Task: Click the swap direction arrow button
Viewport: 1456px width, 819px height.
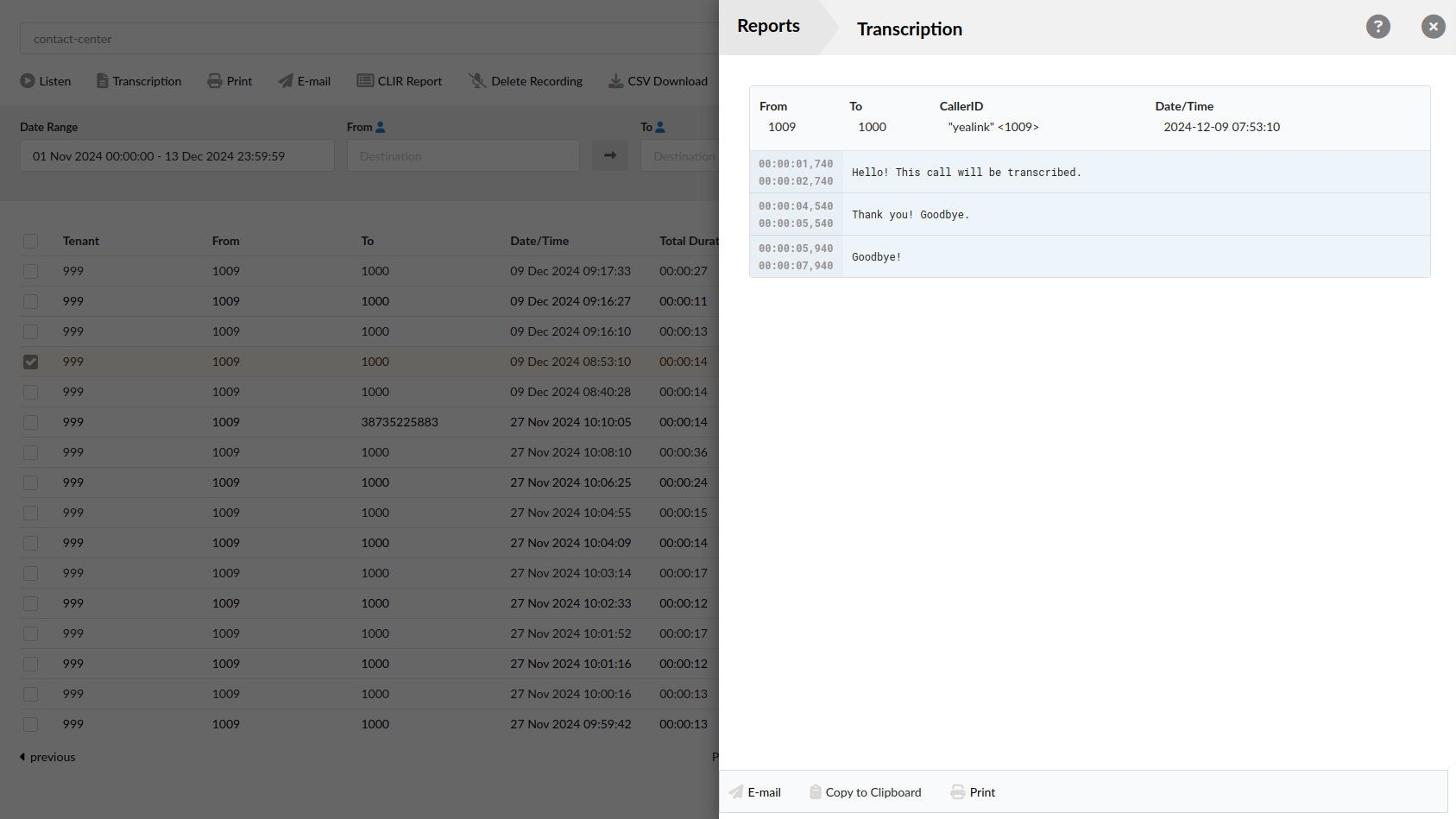Action: (610, 155)
